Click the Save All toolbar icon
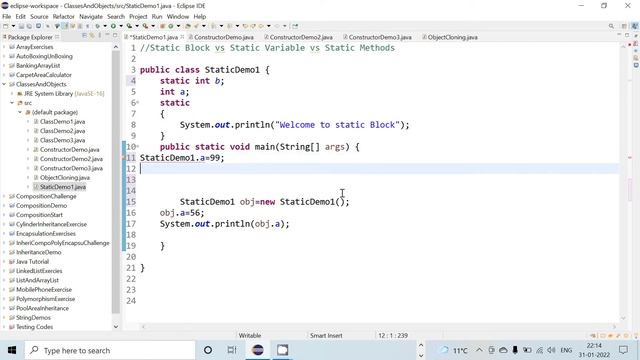640x360 pixels. 29,26
